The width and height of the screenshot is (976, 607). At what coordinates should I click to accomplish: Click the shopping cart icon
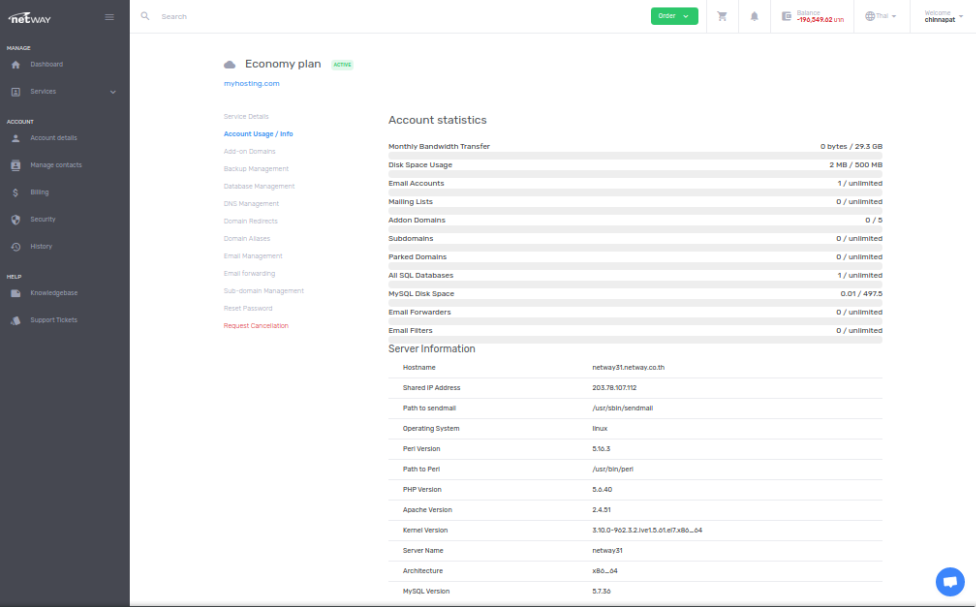(722, 16)
